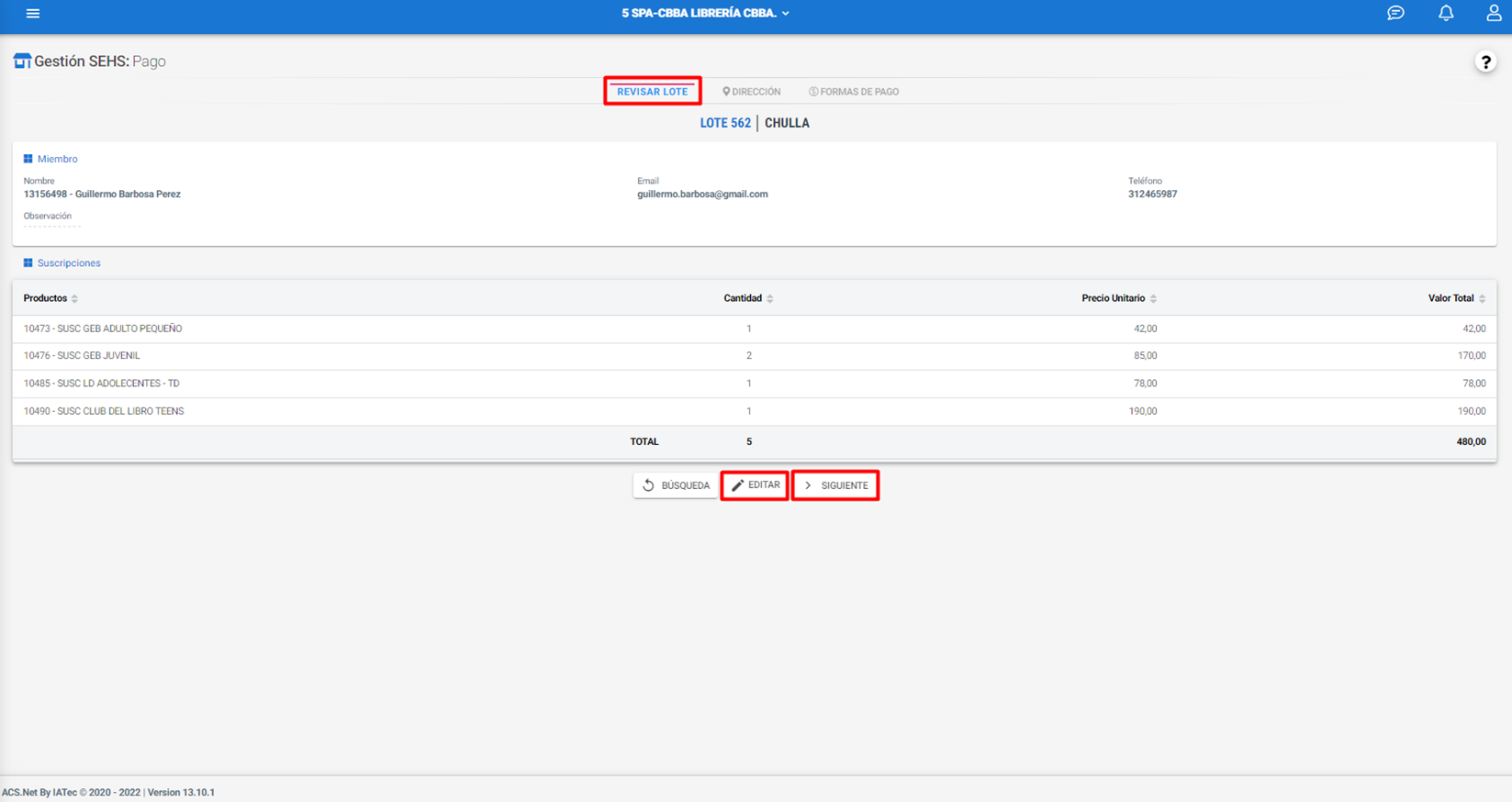Viewport: 1512px width, 802px height.
Task: Click the EDITAR button
Action: click(x=755, y=485)
